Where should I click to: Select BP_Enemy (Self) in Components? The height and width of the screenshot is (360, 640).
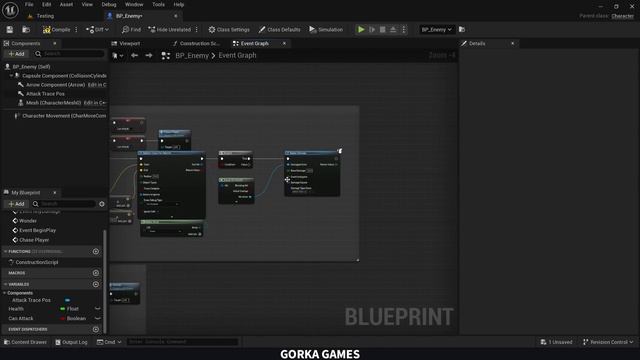click(x=31, y=67)
